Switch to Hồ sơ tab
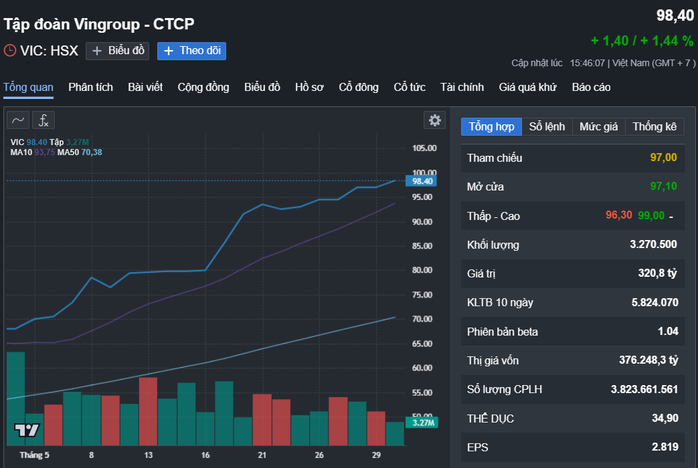698x468 pixels. pyautogui.click(x=309, y=87)
